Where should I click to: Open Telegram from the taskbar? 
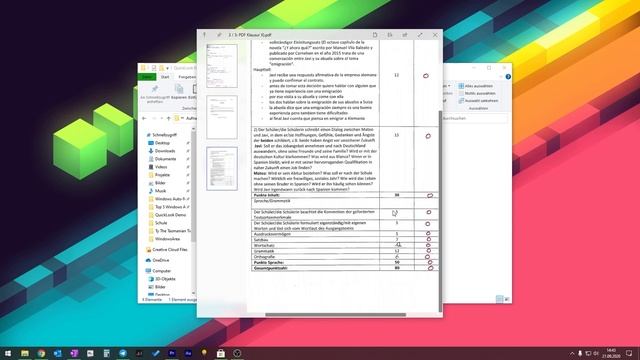123,353
